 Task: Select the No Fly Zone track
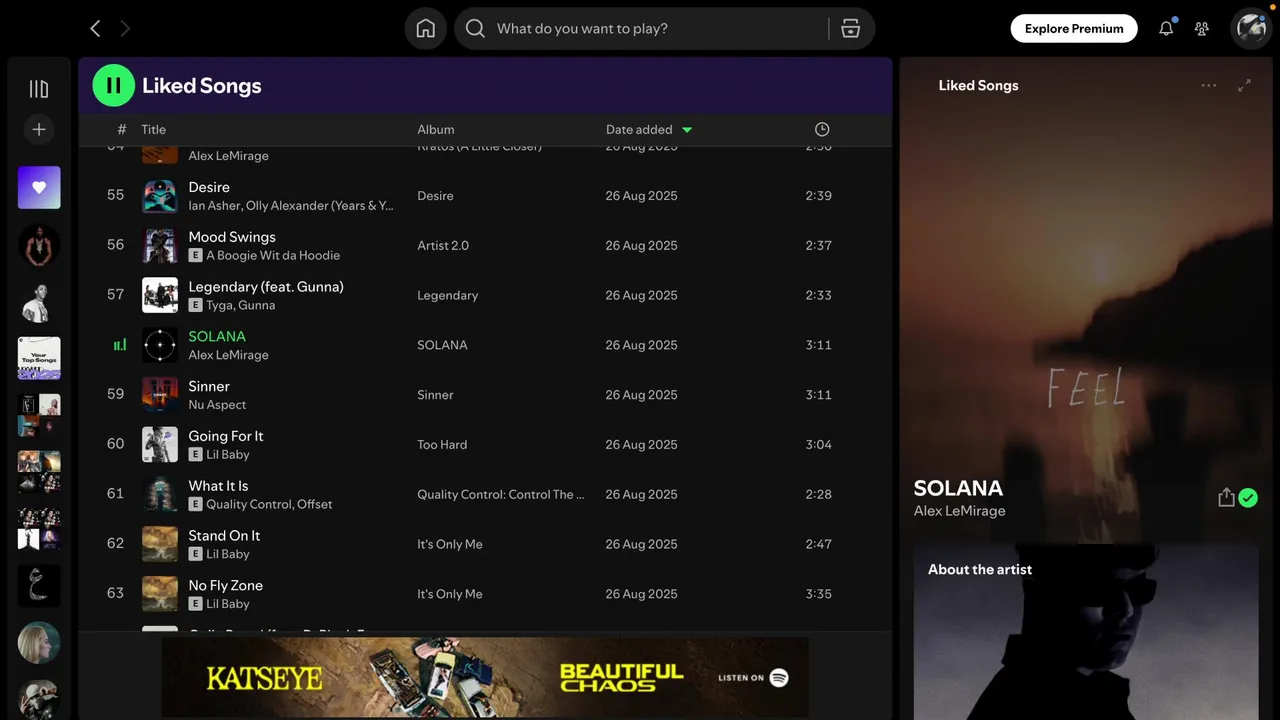(x=226, y=586)
